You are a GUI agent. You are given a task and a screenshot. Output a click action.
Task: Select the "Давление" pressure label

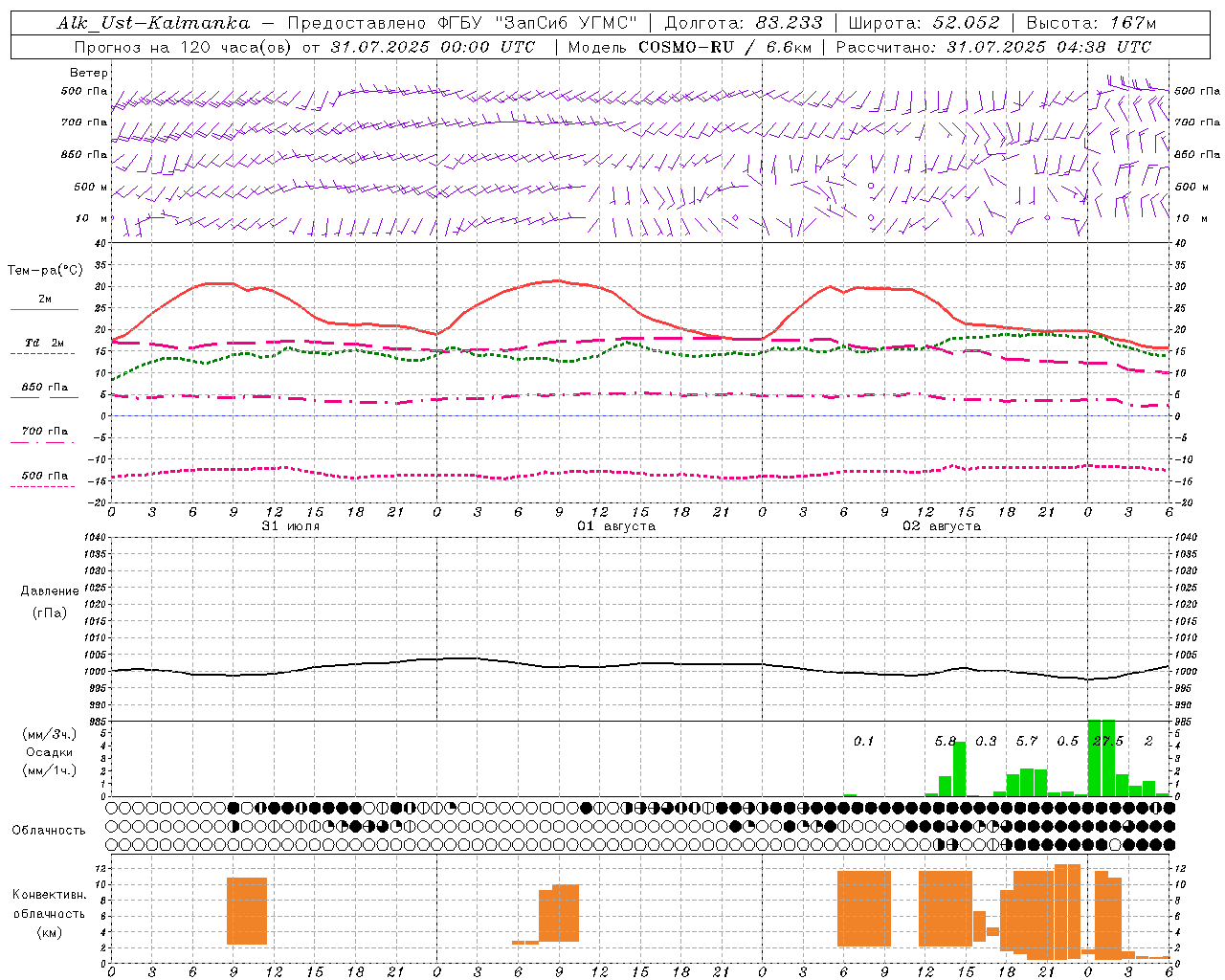pyautogui.click(x=50, y=591)
